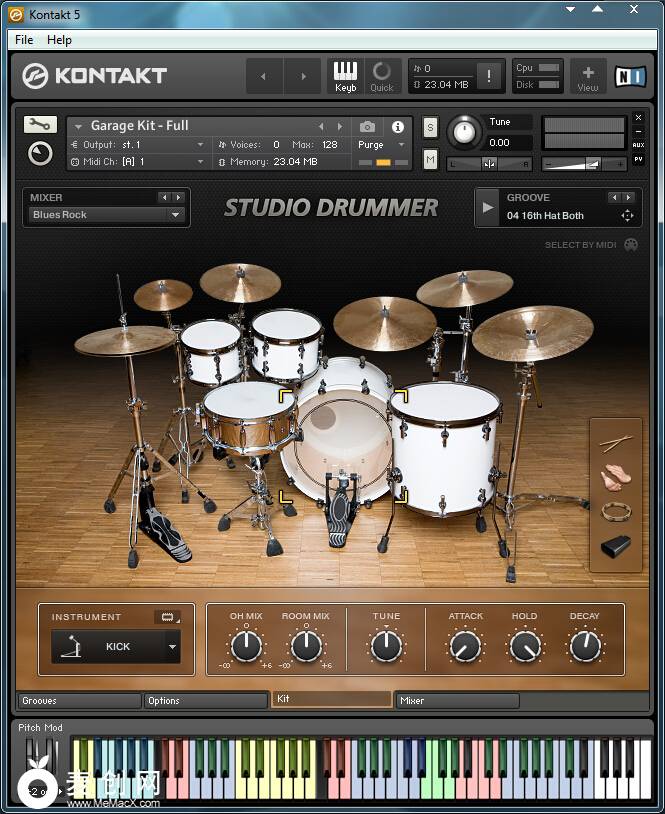Switch to the Mixer tab

click(x=457, y=701)
